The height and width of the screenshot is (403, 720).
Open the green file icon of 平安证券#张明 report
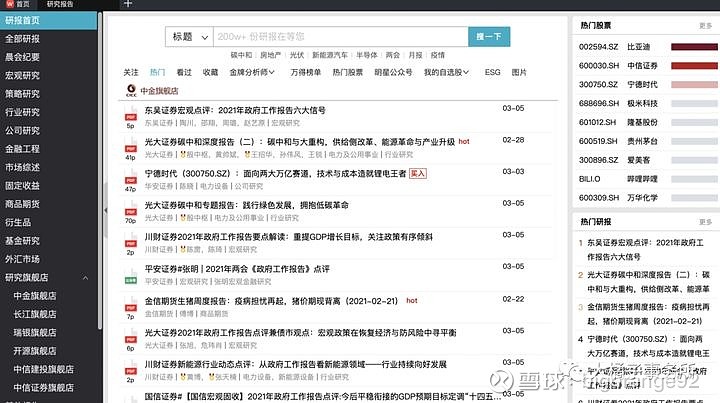coord(131,278)
